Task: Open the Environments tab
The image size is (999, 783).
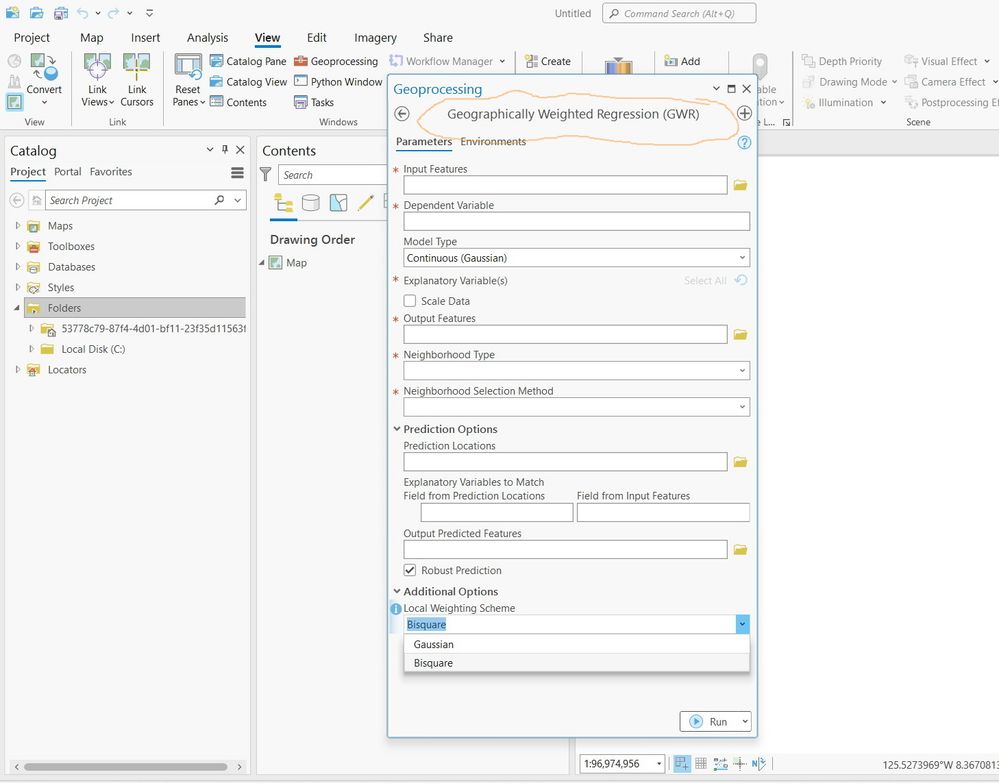Action: click(493, 141)
